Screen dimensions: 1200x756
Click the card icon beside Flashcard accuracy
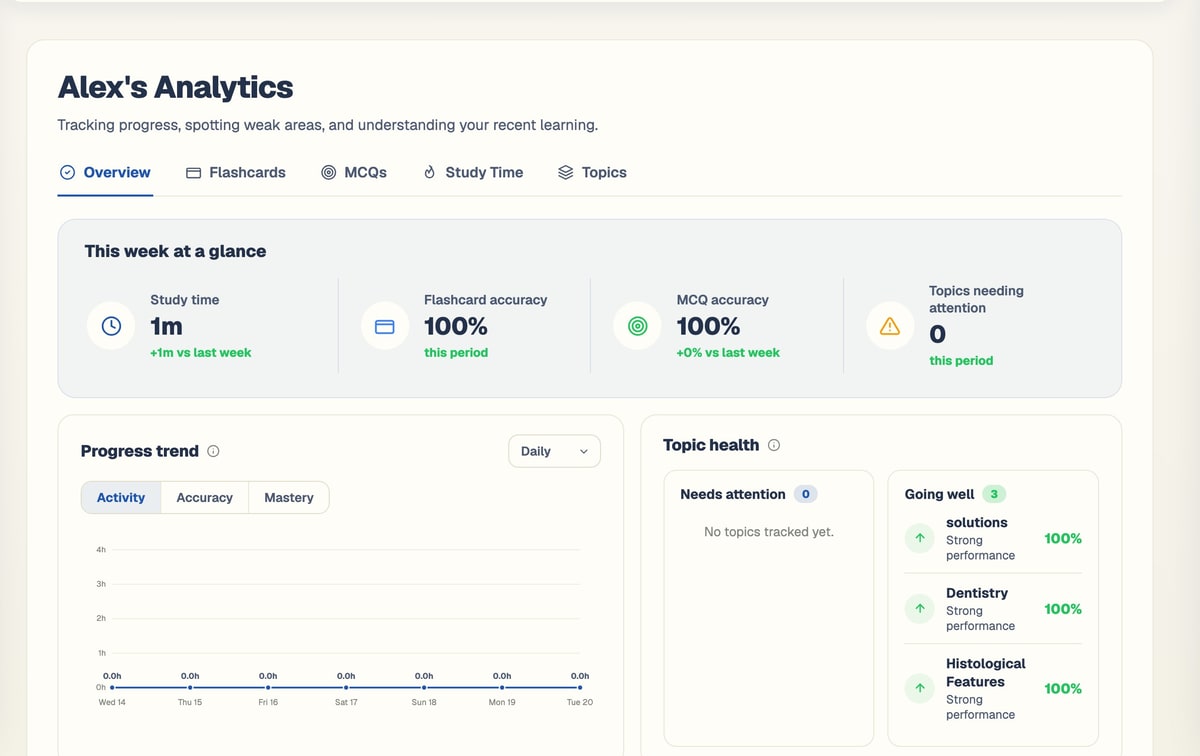pos(385,326)
